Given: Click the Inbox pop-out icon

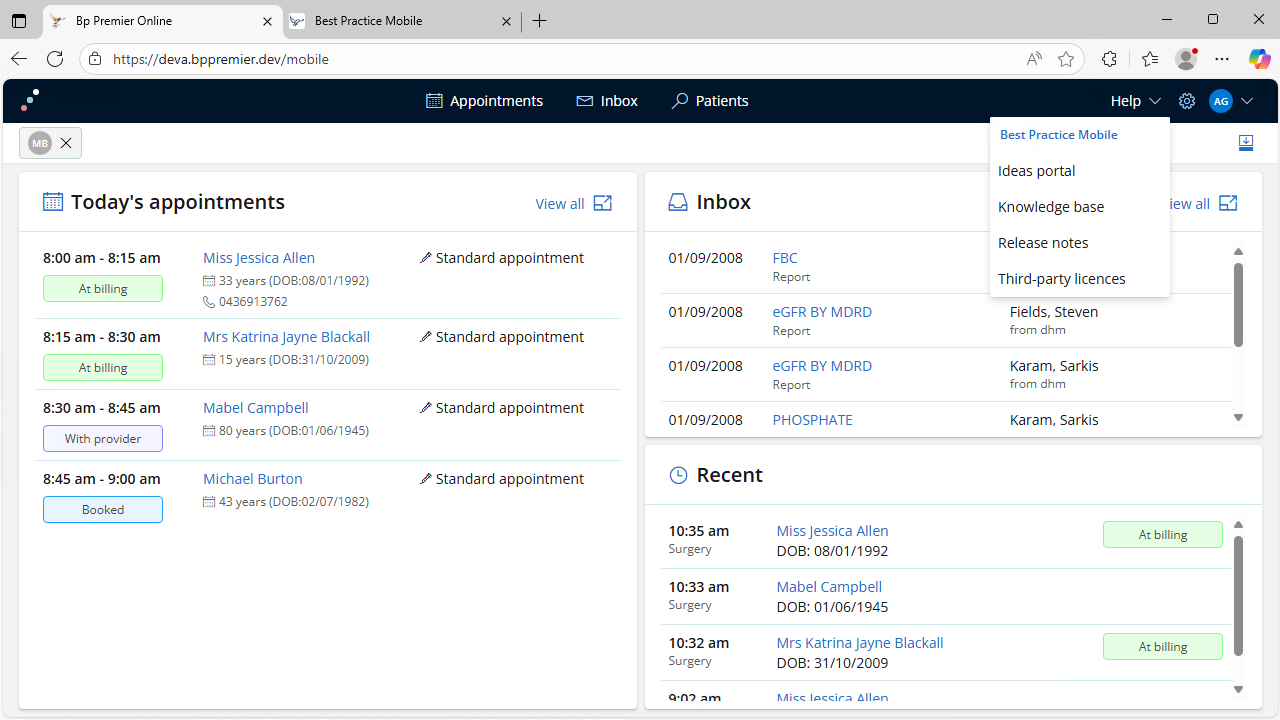Looking at the screenshot, I should (1228, 203).
